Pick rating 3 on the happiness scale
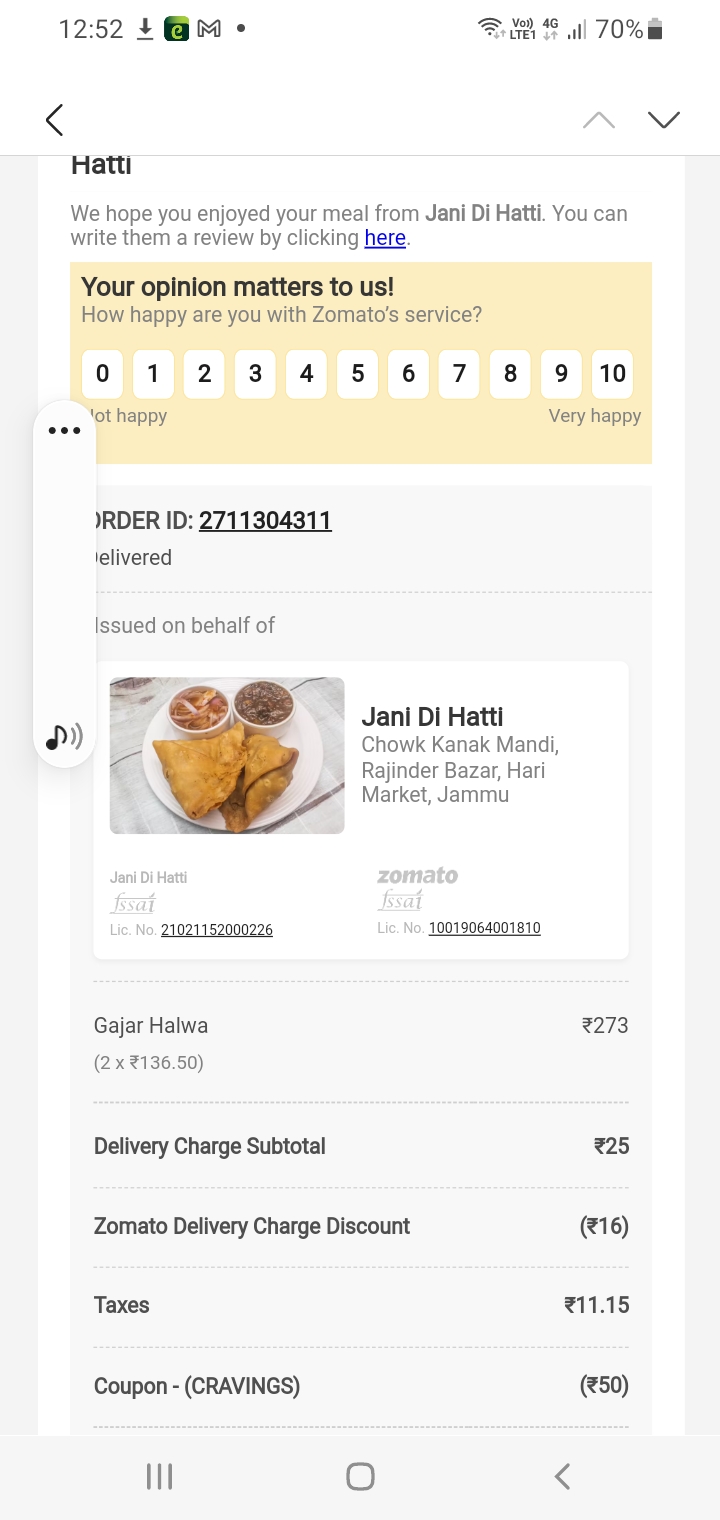 pyautogui.click(x=255, y=374)
